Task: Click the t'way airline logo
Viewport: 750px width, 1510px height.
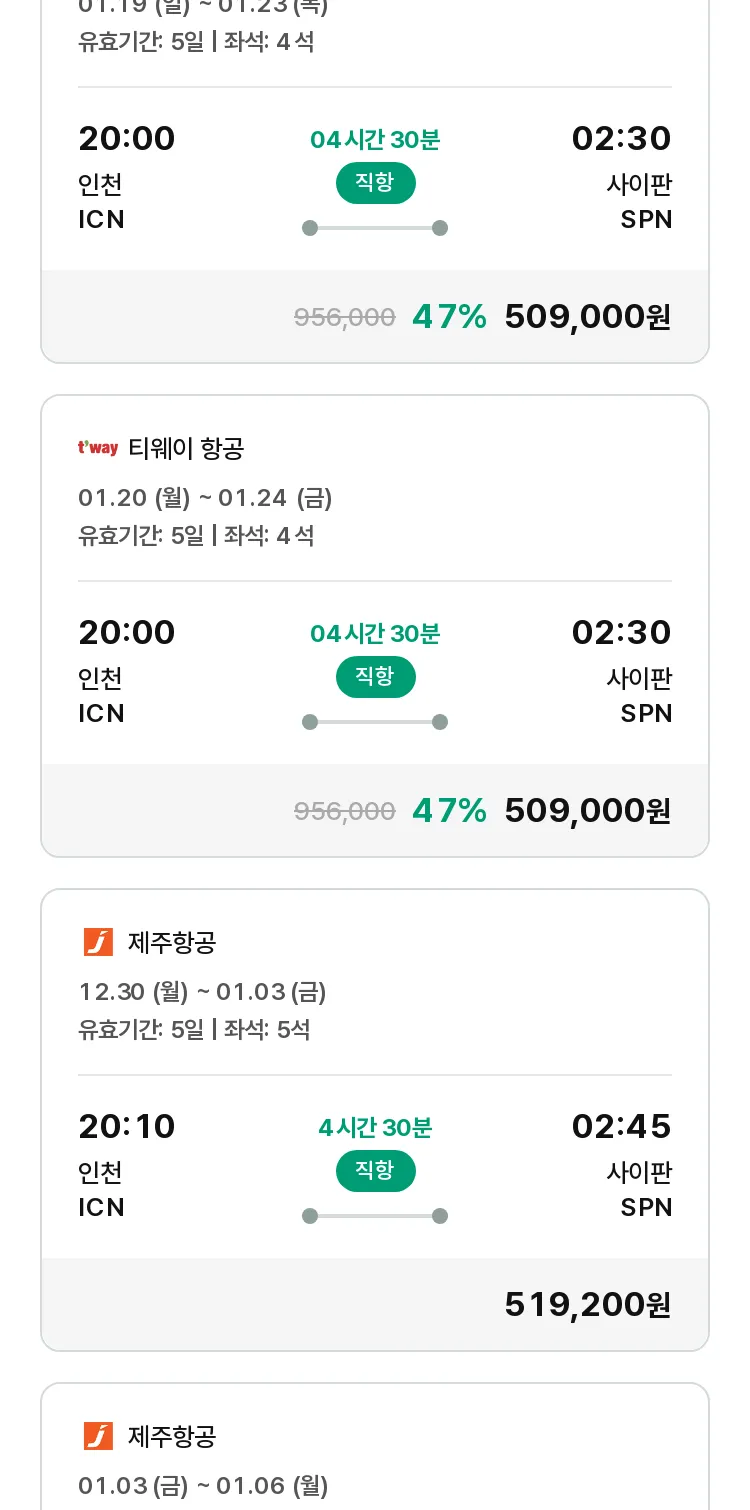Action: click(x=98, y=448)
